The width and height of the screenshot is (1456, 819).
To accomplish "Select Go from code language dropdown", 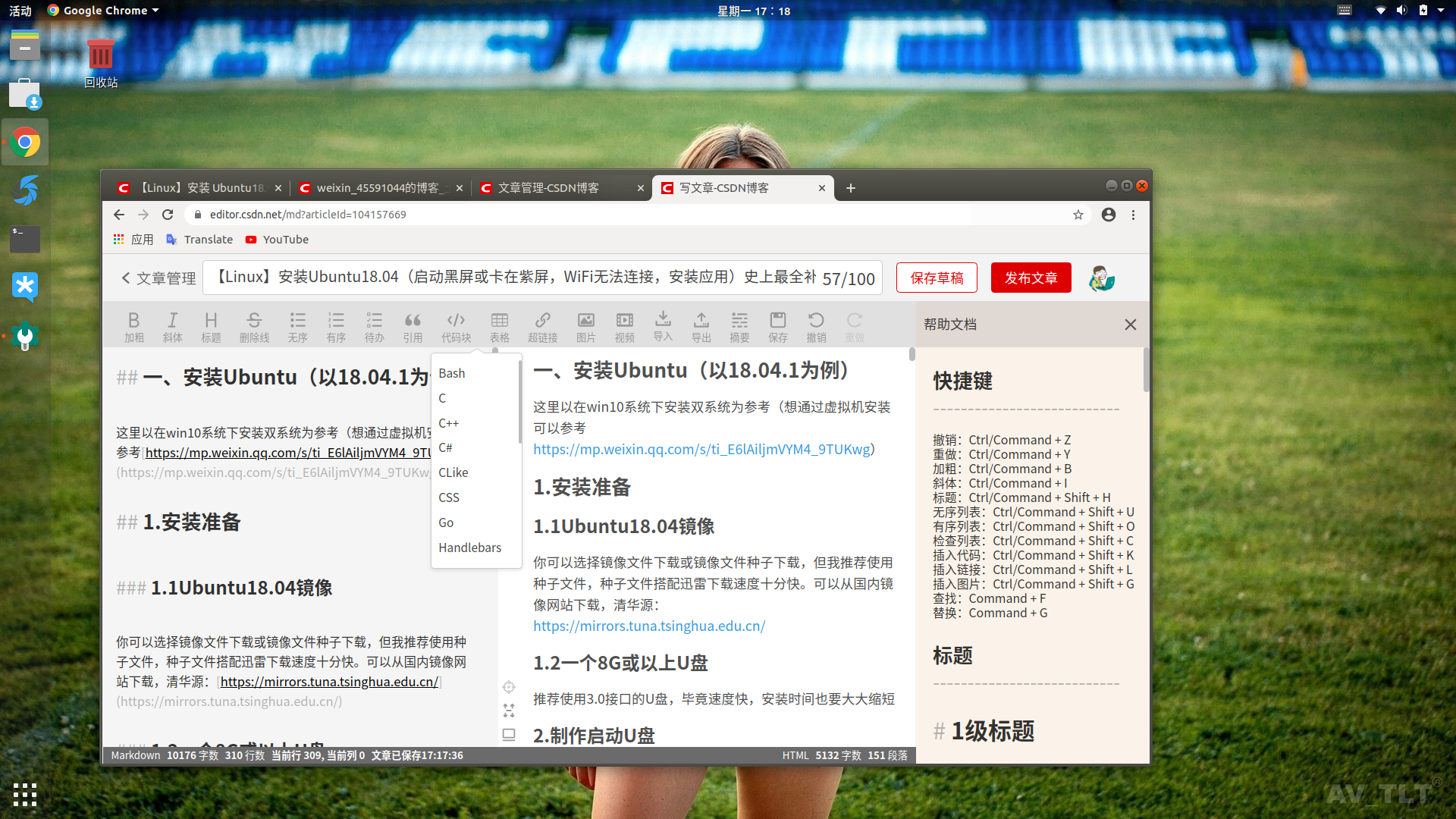I will click(445, 522).
